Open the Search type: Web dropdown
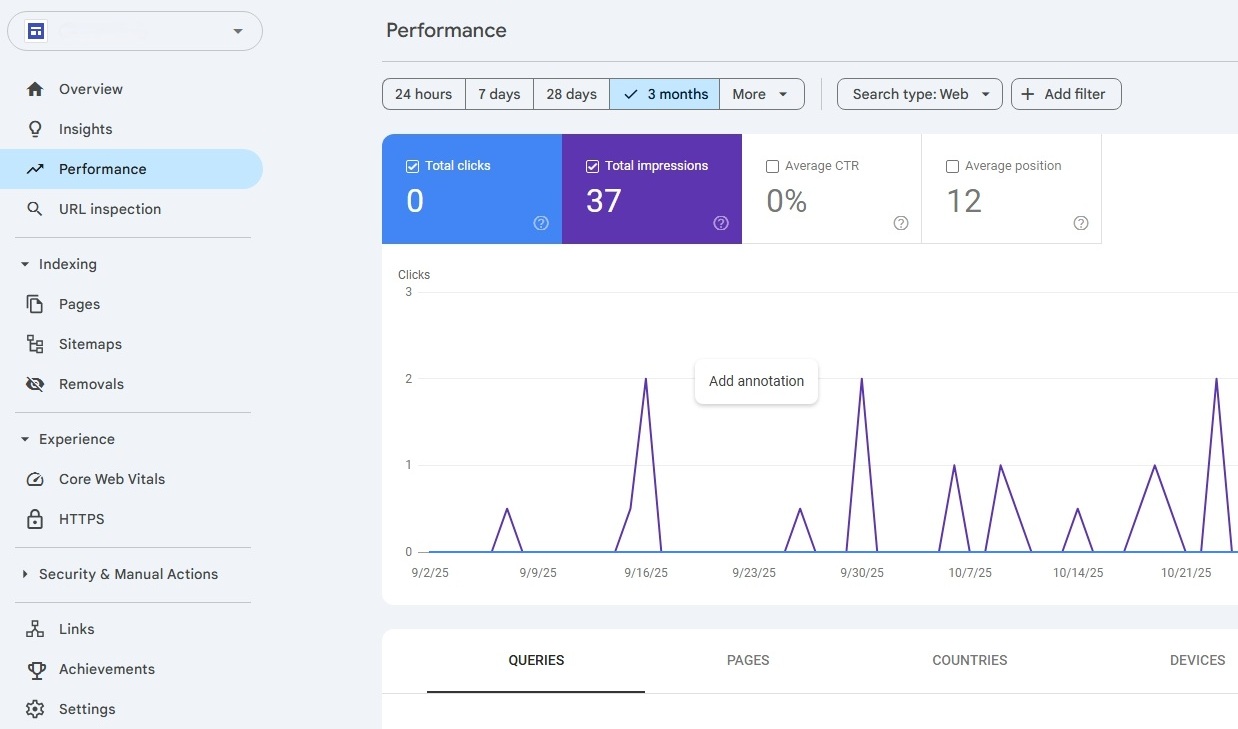Viewport: 1238px width, 729px height. (x=920, y=94)
